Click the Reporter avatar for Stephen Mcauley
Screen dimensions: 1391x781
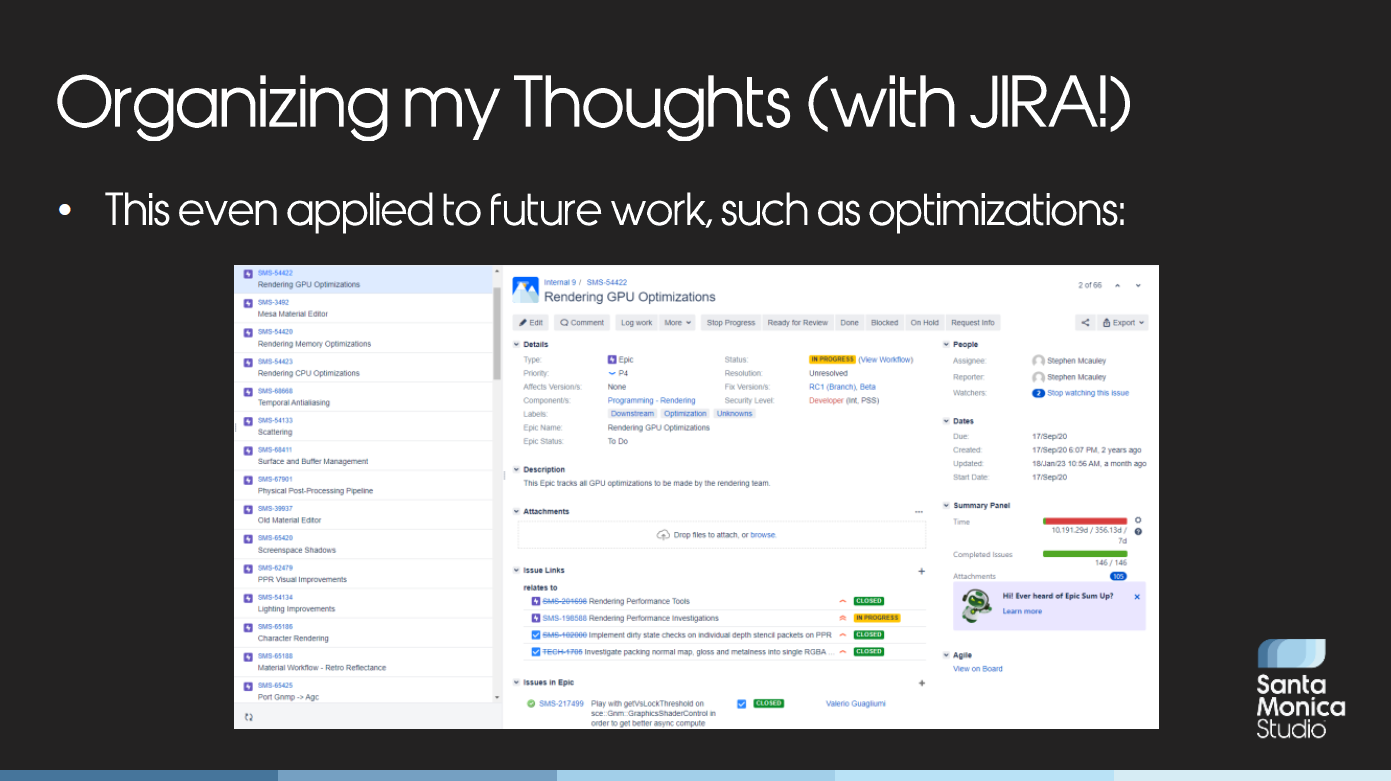1038,377
